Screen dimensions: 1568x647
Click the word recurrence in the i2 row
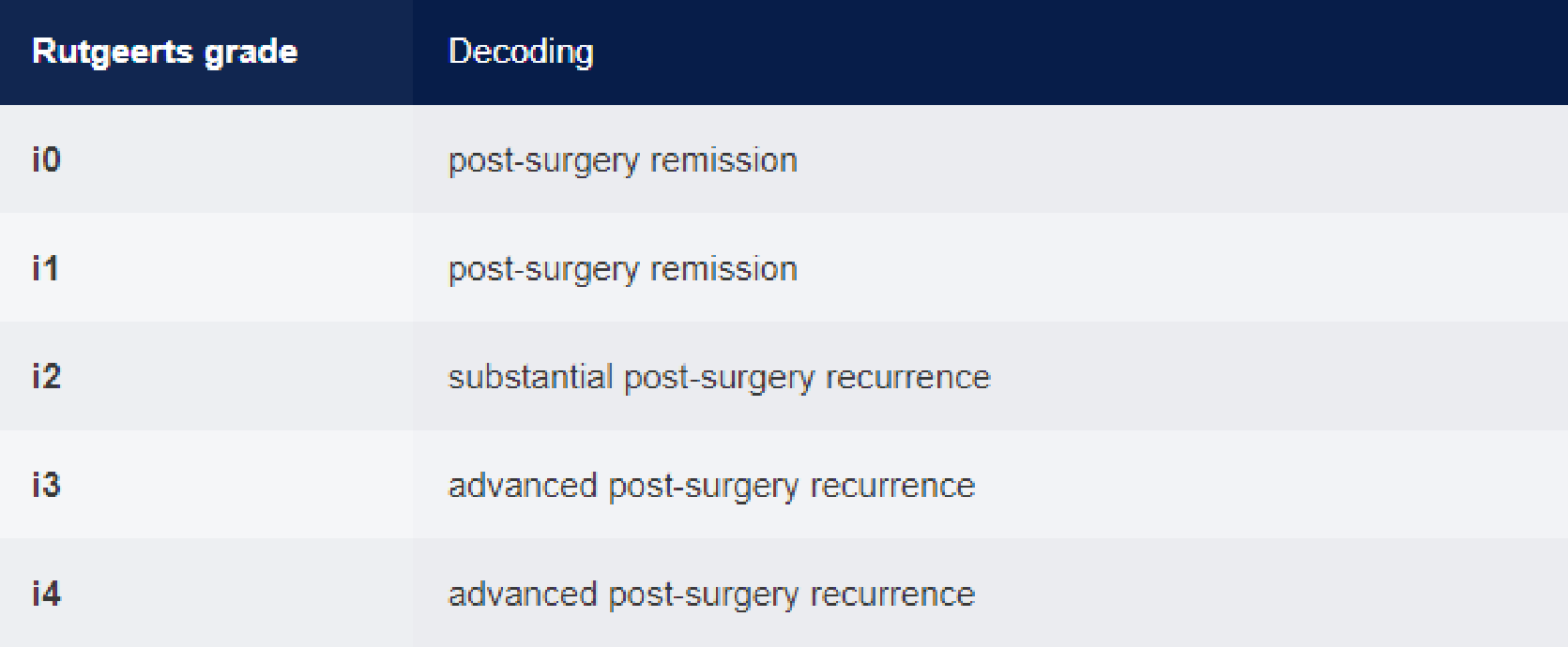pyautogui.click(x=907, y=377)
